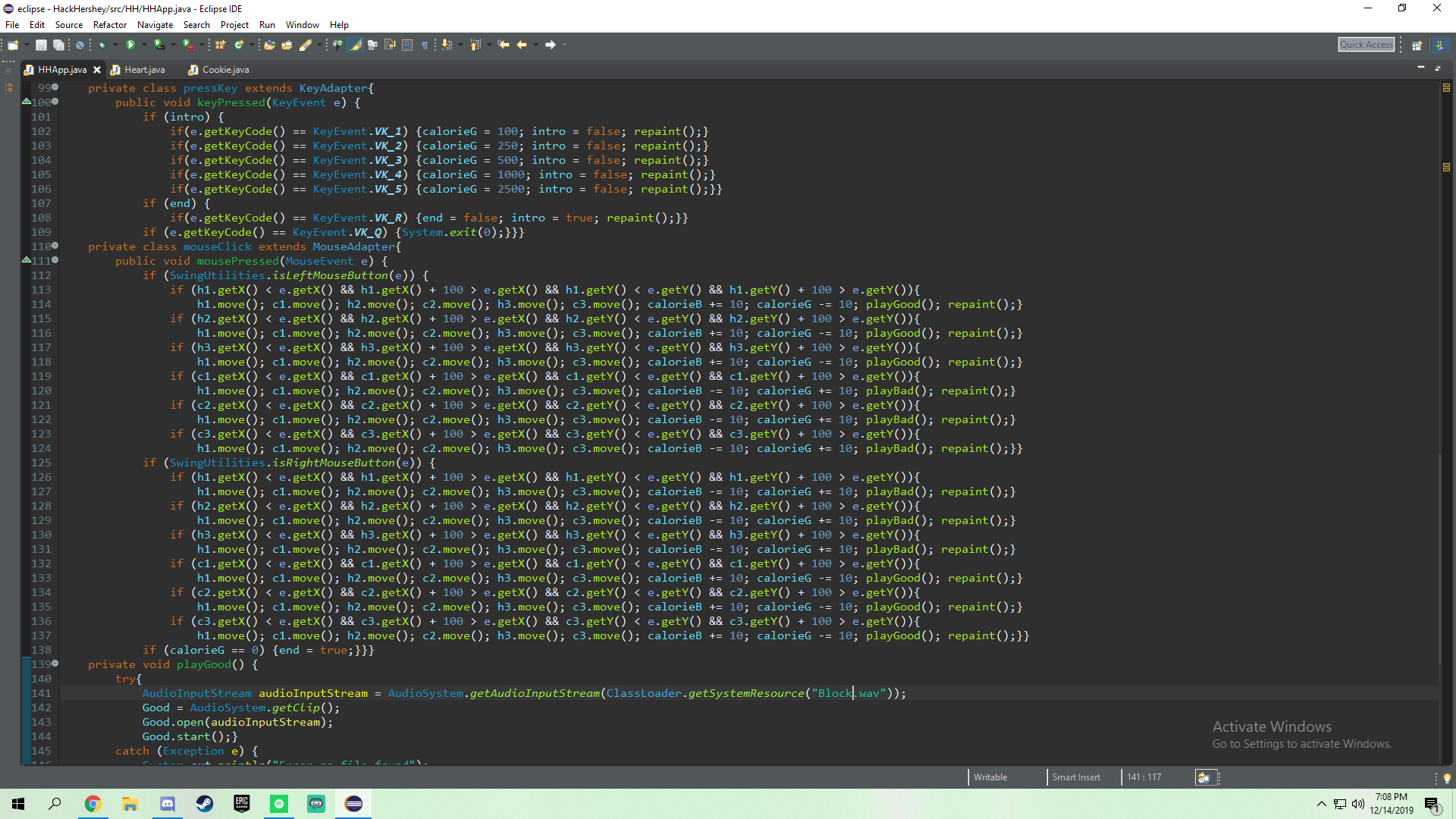Collapse the playGood method at line 139
Viewport: 1456px width, 819px height.
pos(55,664)
